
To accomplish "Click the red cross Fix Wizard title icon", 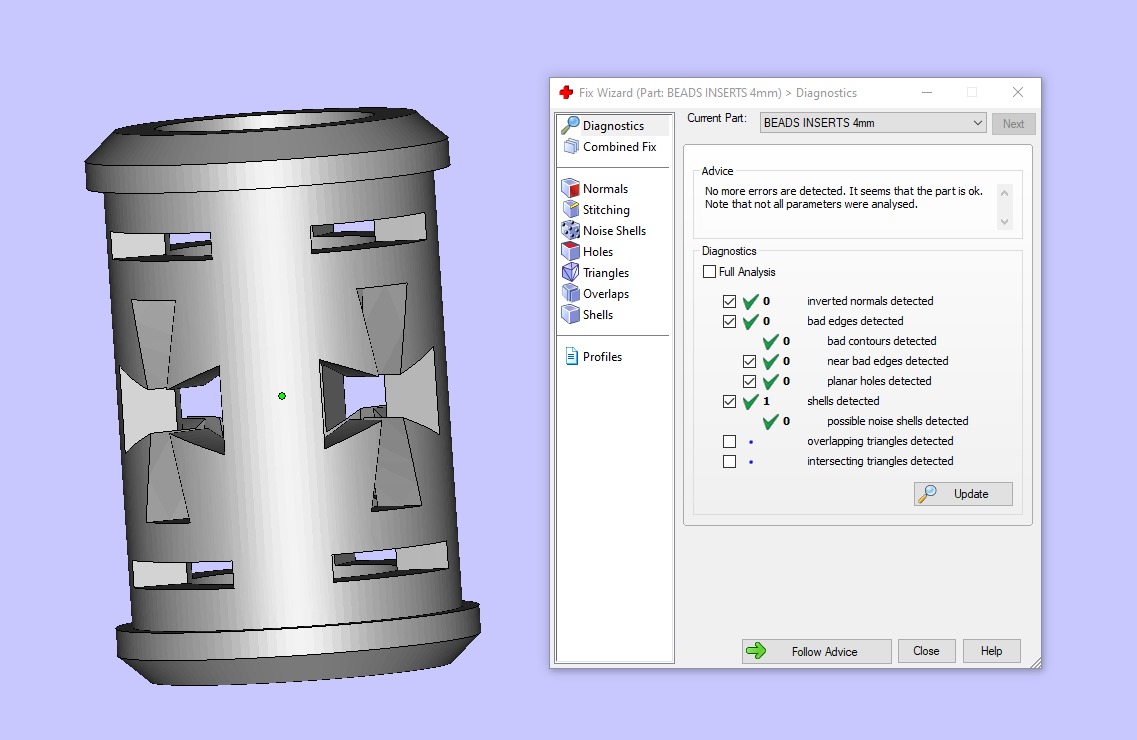I will (566, 93).
